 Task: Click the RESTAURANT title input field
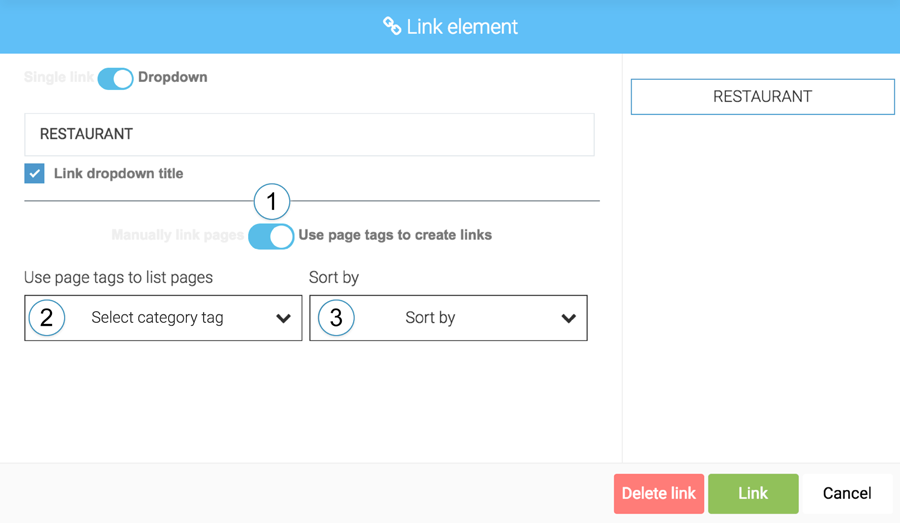pos(309,134)
